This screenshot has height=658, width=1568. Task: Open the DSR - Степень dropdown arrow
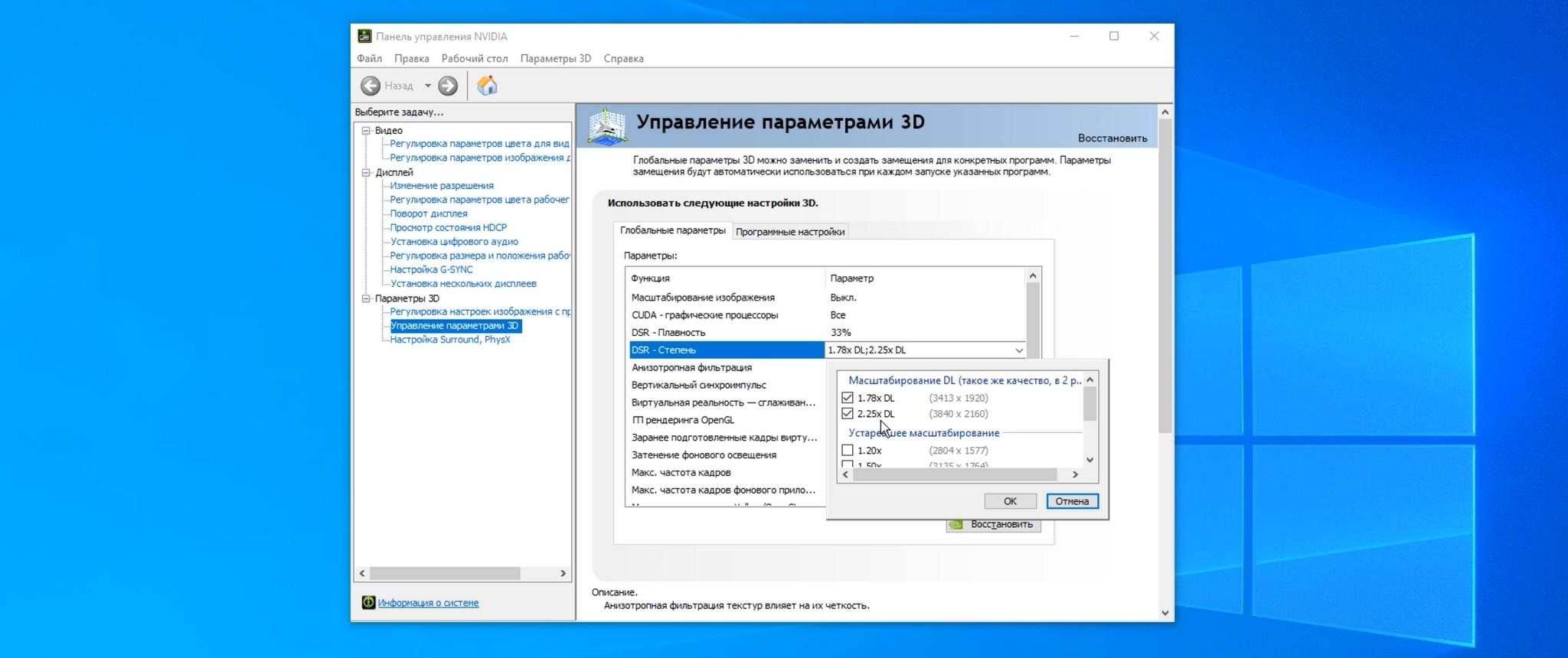tap(1018, 350)
